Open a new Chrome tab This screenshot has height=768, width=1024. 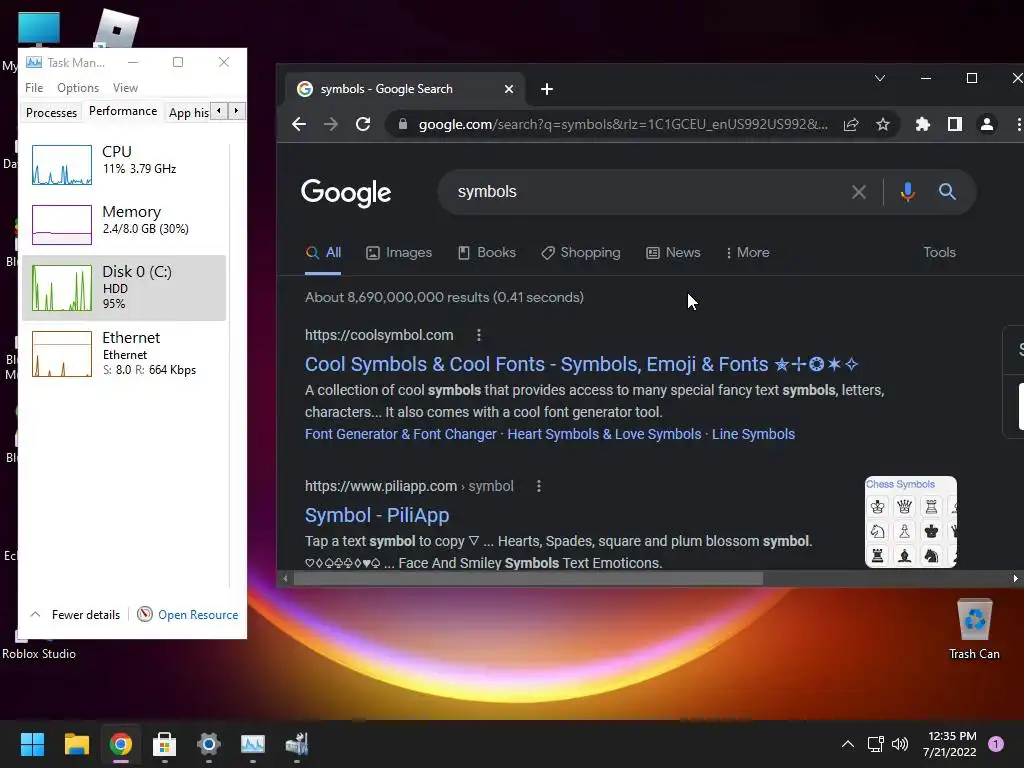pos(547,89)
